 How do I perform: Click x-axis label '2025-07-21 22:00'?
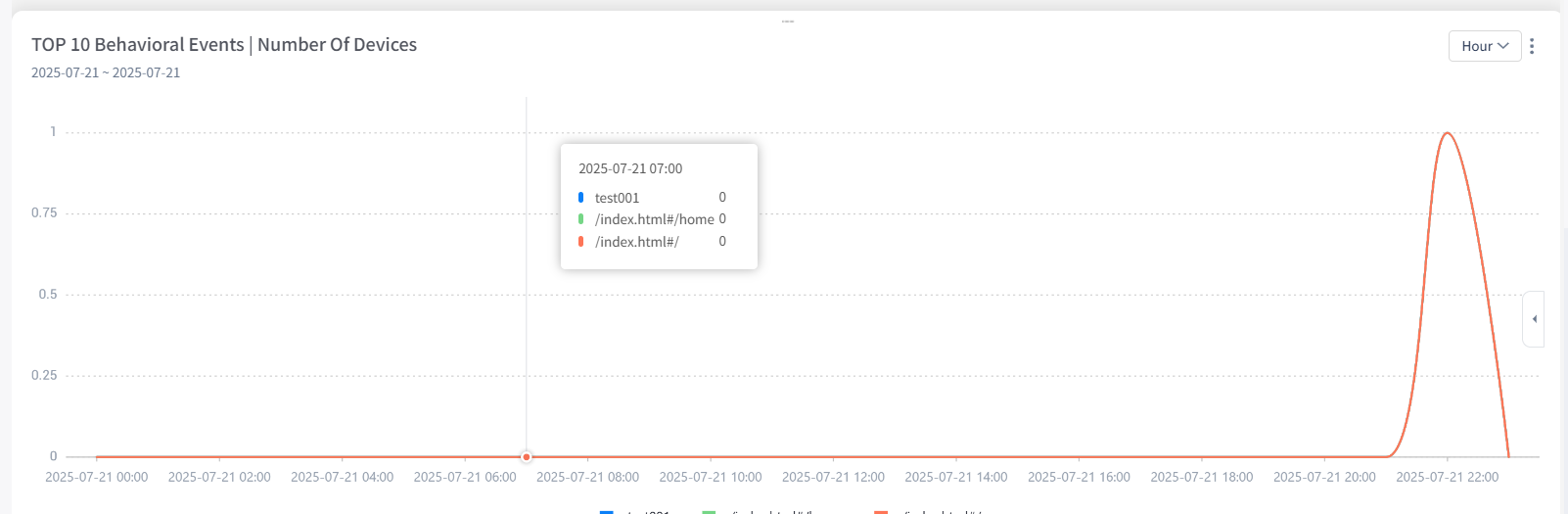click(x=1448, y=477)
